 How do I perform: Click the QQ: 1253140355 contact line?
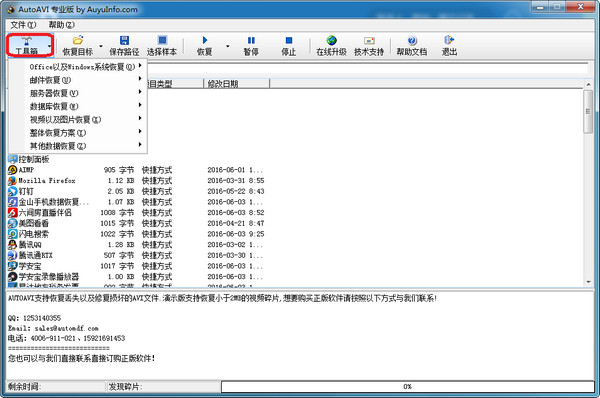(34, 318)
